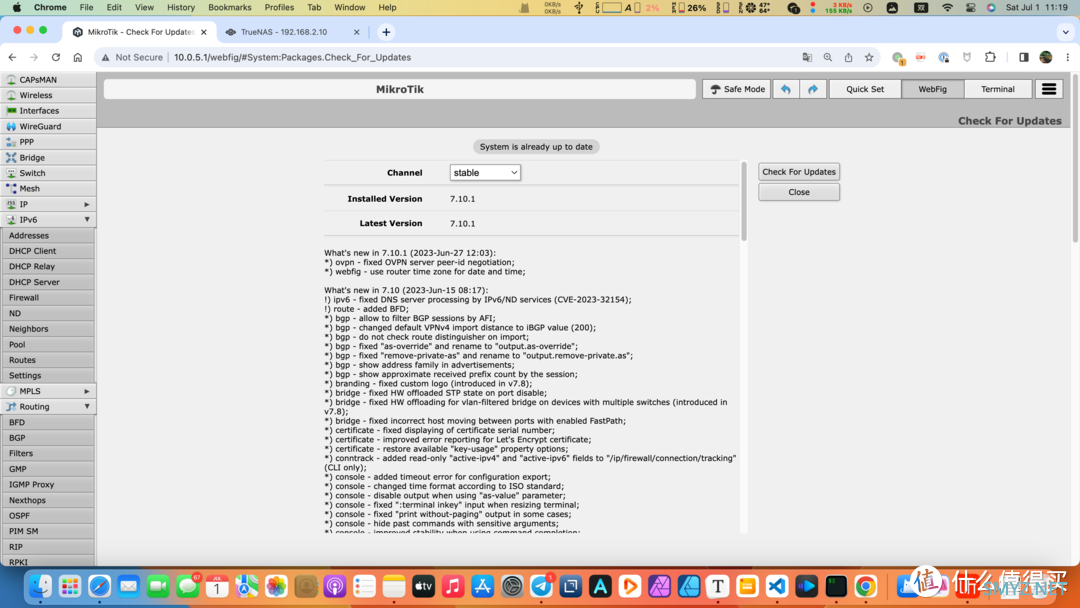Click the Close button
The width and height of the screenshot is (1080, 608).
tap(799, 192)
